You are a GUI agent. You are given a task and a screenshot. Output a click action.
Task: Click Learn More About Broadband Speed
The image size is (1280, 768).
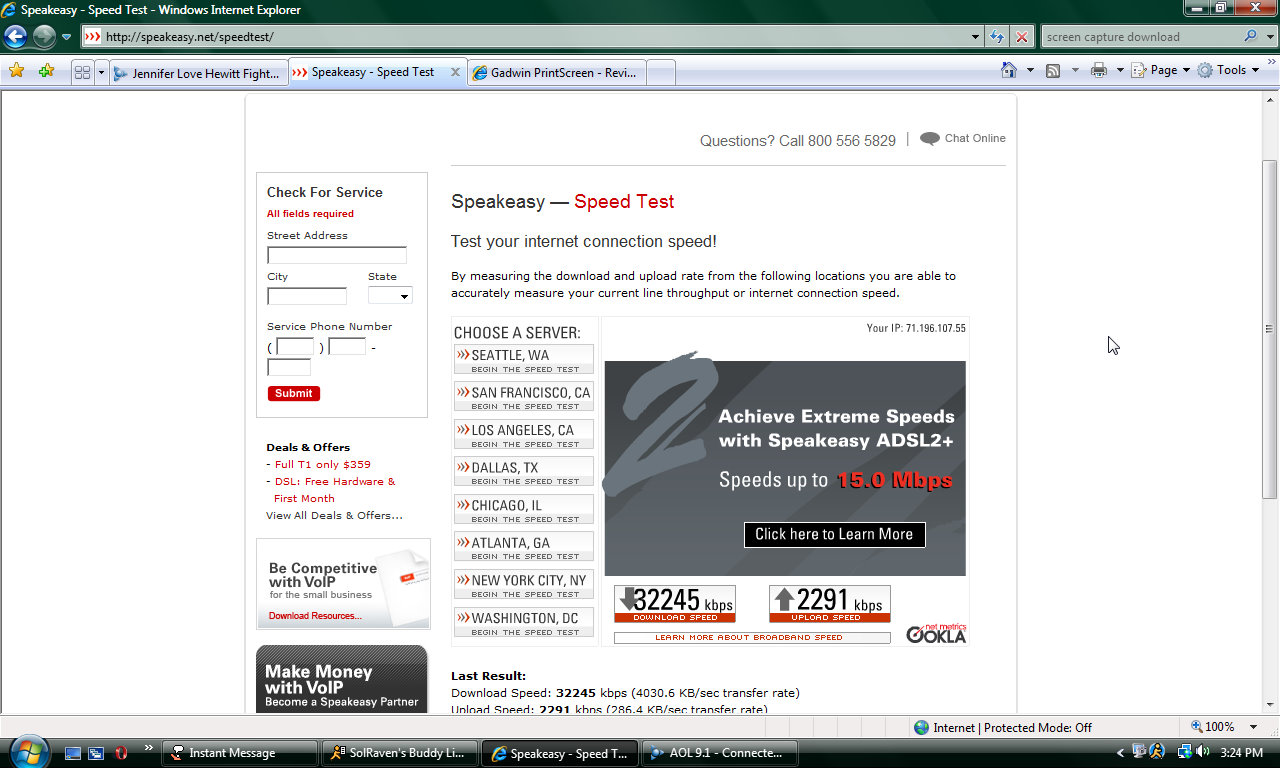point(752,637)
